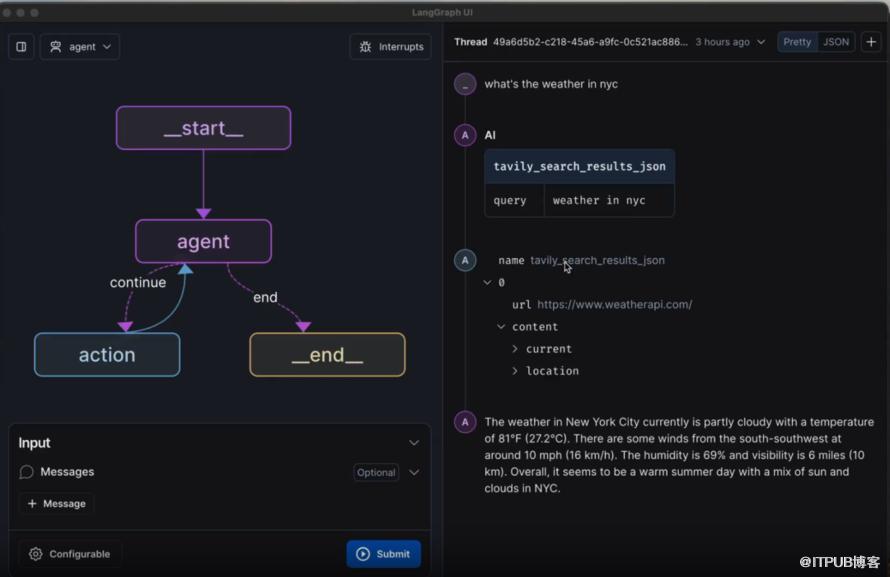Open the Configurable settings

[x=70, y=554]
